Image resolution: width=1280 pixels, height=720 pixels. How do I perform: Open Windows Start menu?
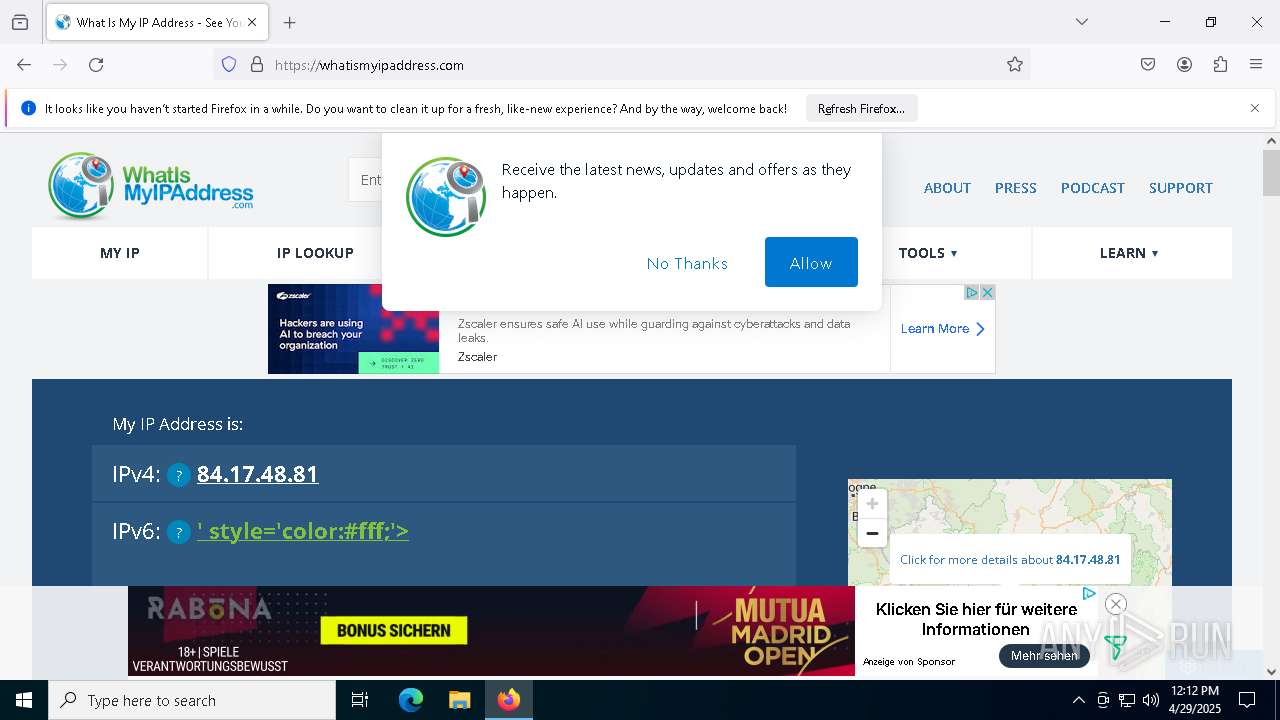point(24,700)
